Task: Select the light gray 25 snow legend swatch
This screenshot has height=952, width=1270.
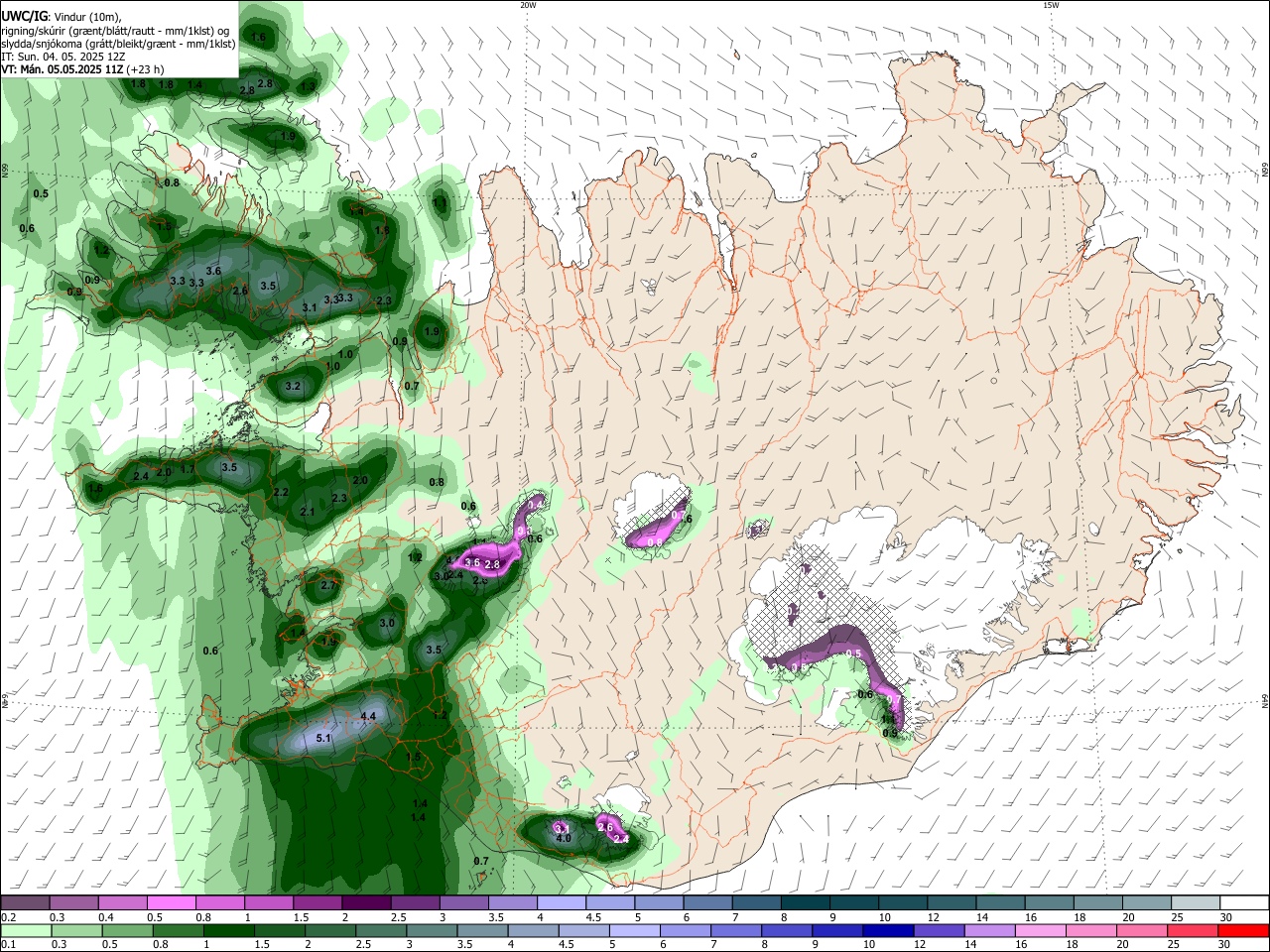Action: click(x=1196, y=902)
